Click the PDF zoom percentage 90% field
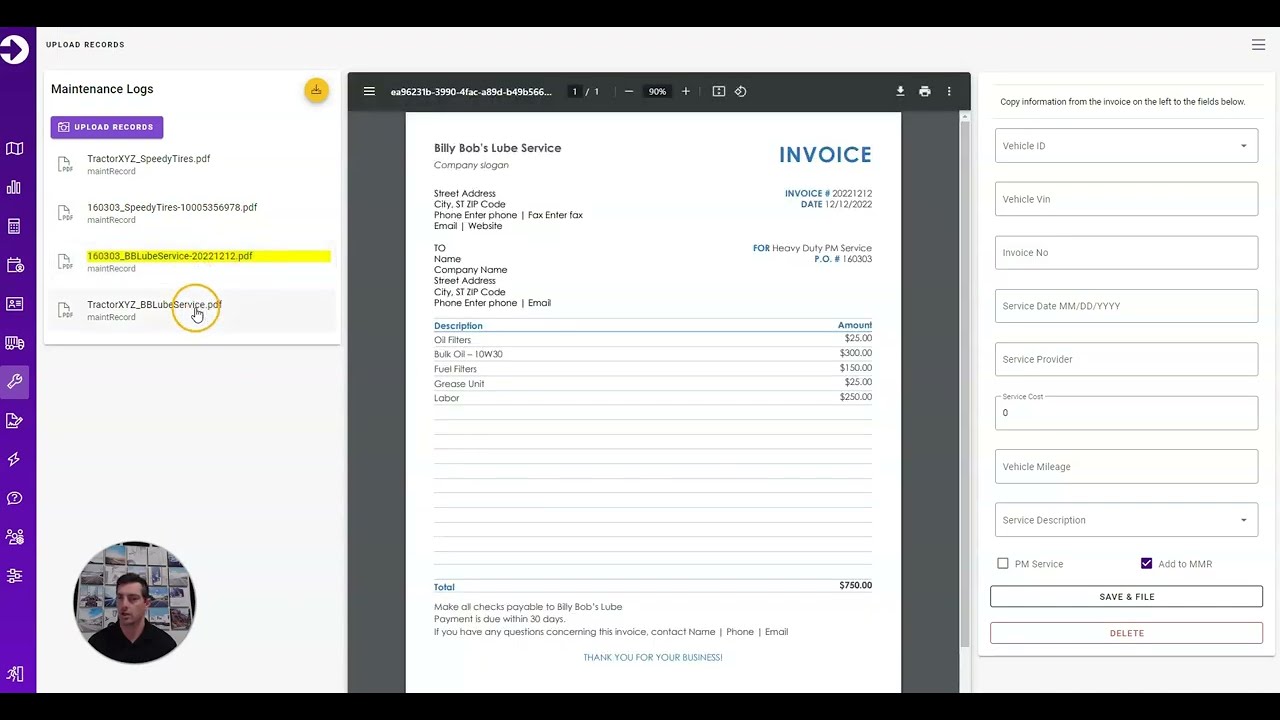 pyautogui.click(x=657, y=91)
